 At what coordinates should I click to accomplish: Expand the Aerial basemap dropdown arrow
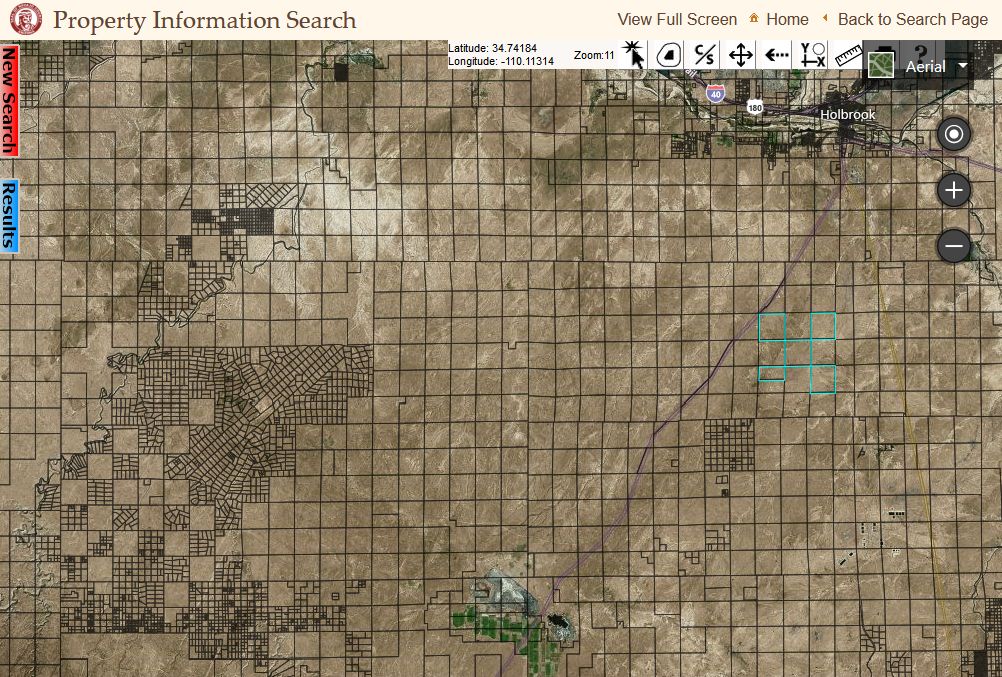coord(962,66)
